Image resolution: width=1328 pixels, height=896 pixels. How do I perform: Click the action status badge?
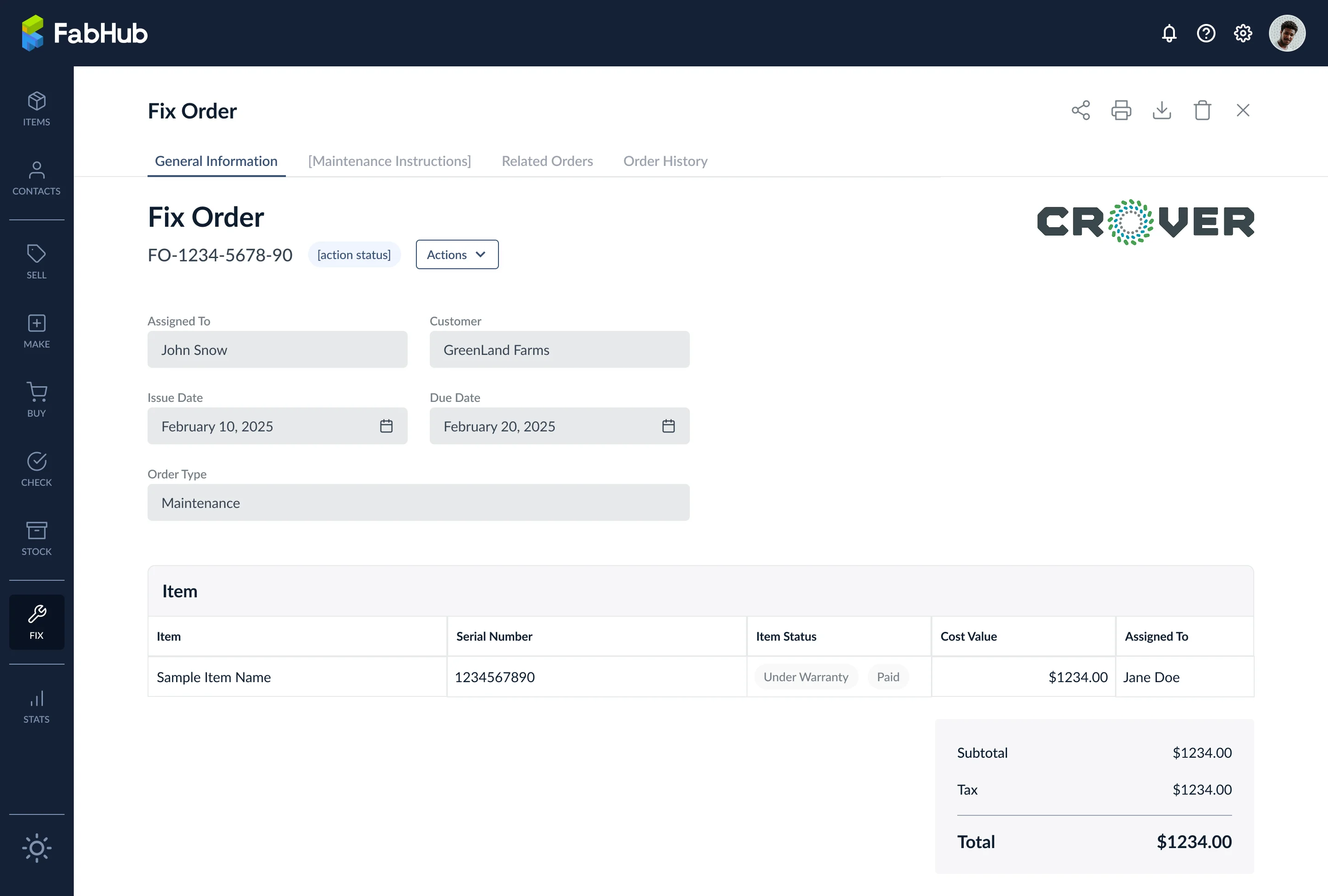(354, 255)
